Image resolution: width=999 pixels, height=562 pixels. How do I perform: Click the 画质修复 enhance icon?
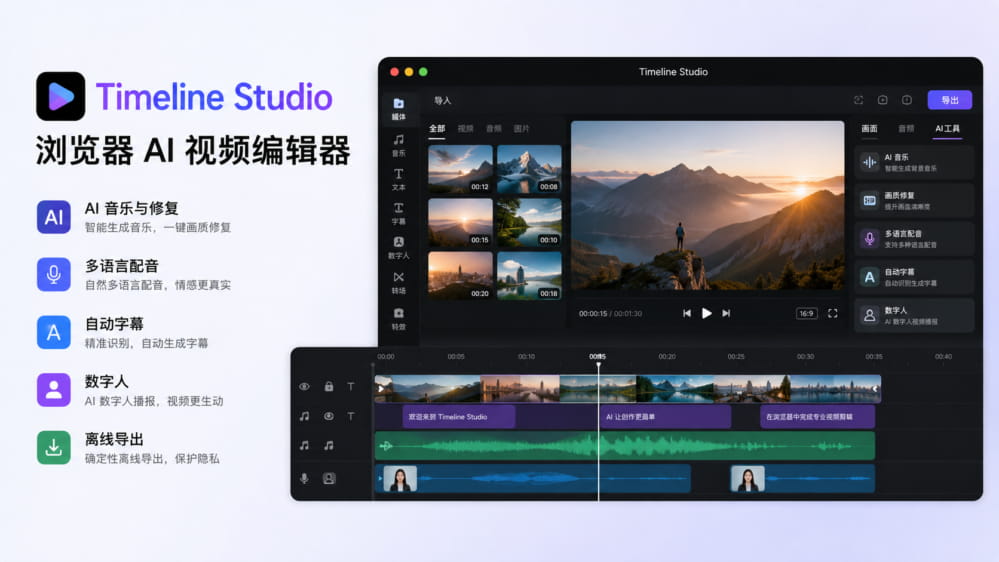point(869,201)
